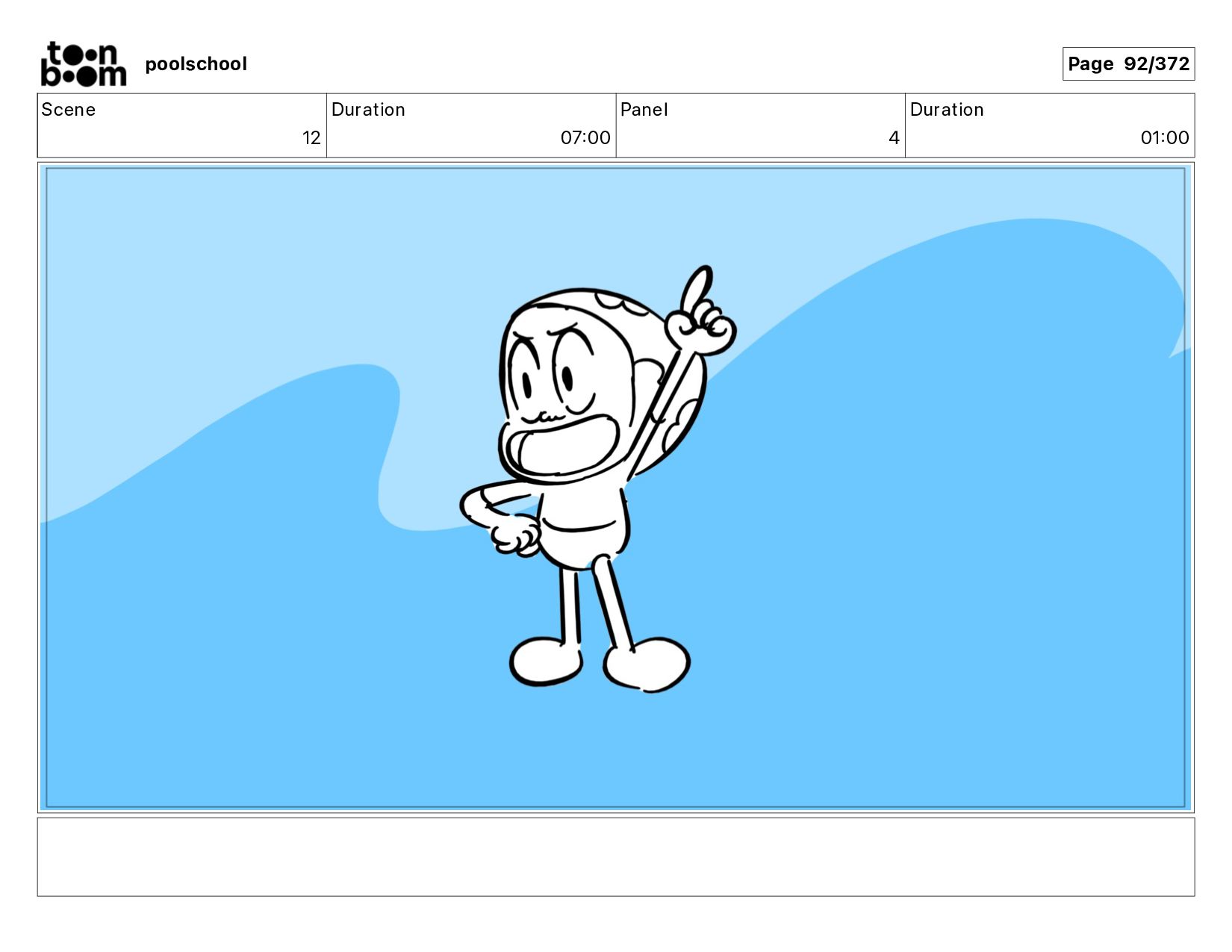
Task: Click the storyboard panel character drawing
Action: [597, 478]
